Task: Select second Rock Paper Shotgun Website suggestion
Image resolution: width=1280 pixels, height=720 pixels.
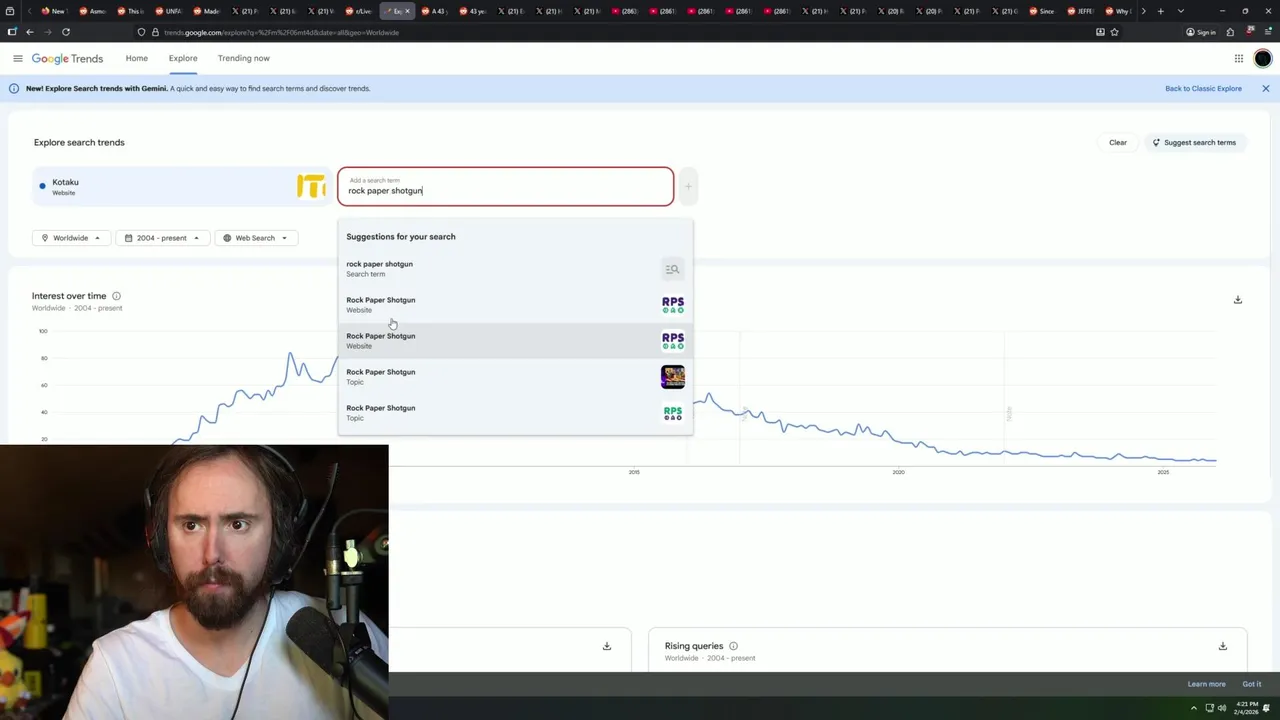Action: [515, 340]
